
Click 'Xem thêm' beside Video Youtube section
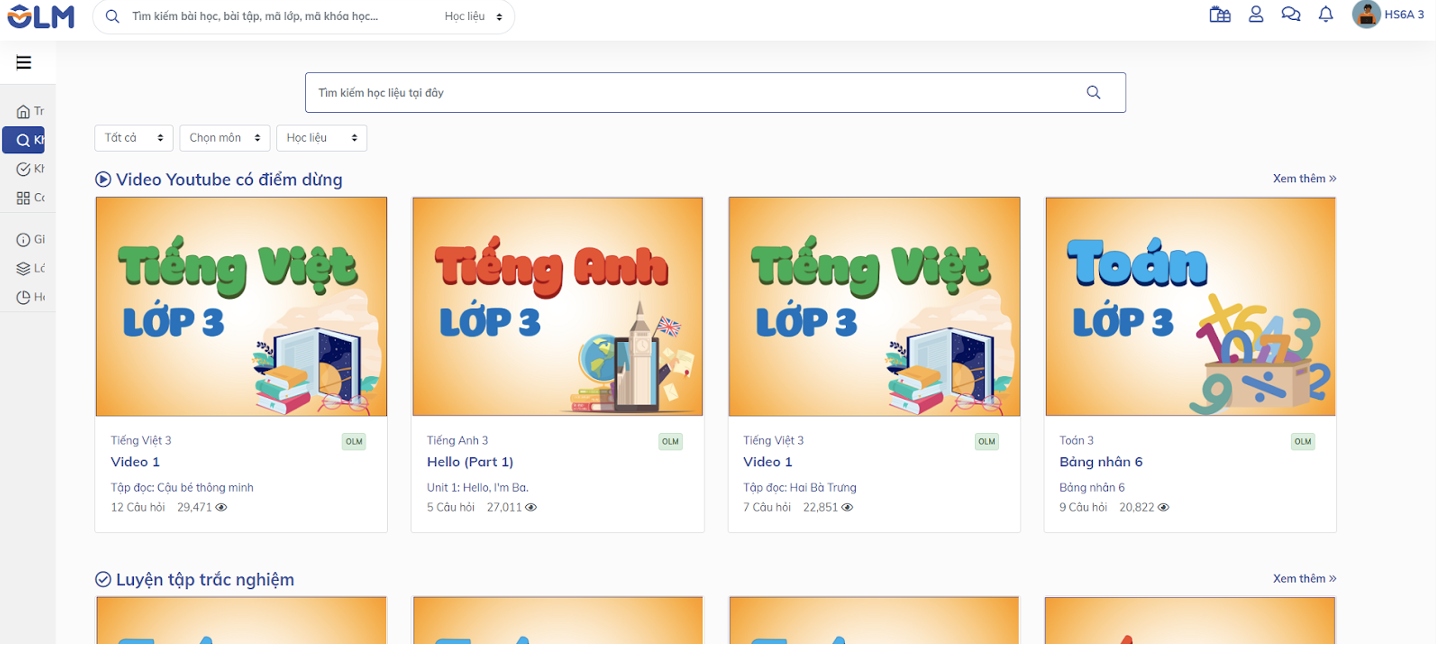(x=1304, y=179)
